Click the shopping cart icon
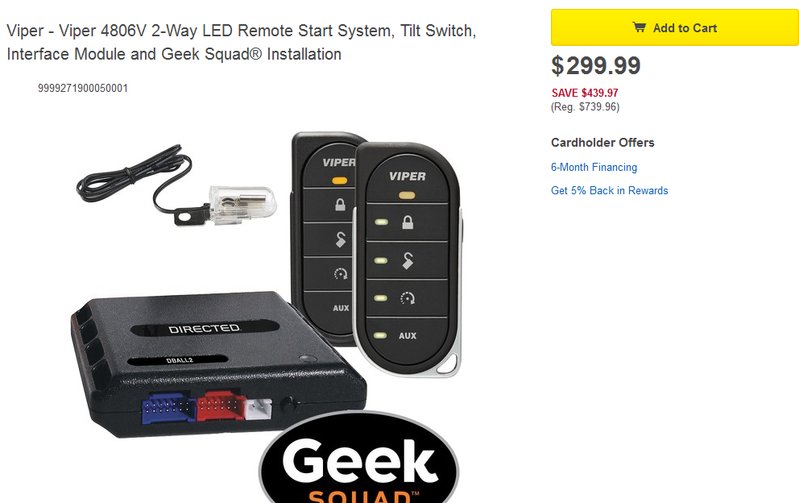Image resolution: width=799 pixels, height=503 pixels. tap(639, 27)
